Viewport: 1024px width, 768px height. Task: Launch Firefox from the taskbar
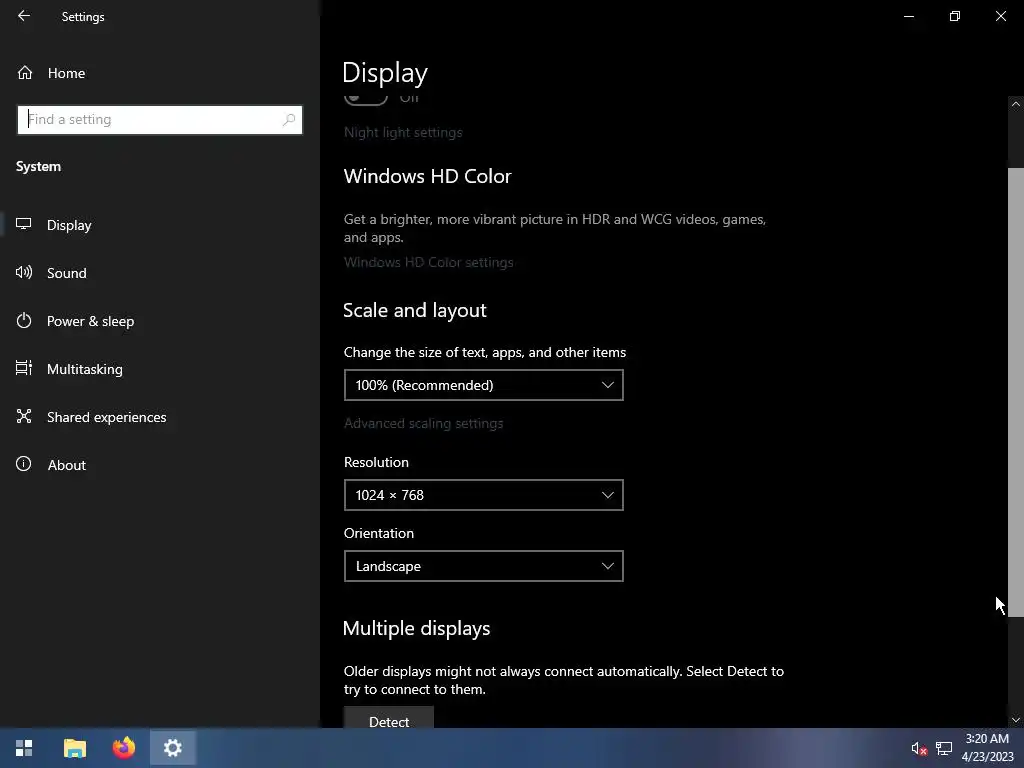[123, 748]
